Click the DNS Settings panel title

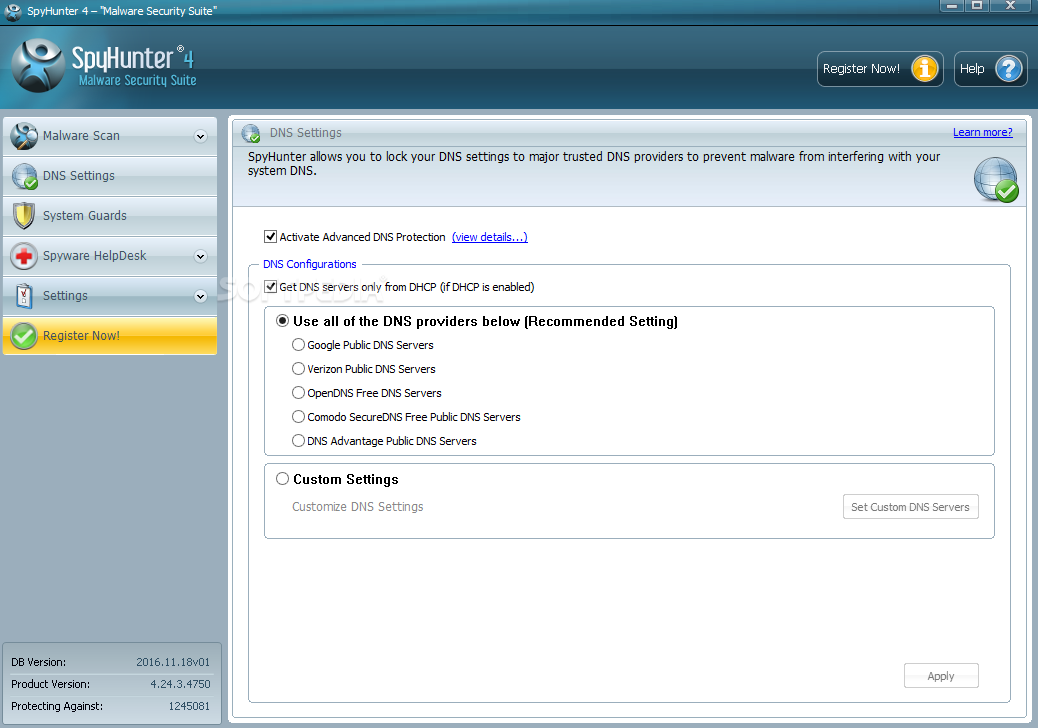pyautogui.click(x=306, y=133)
